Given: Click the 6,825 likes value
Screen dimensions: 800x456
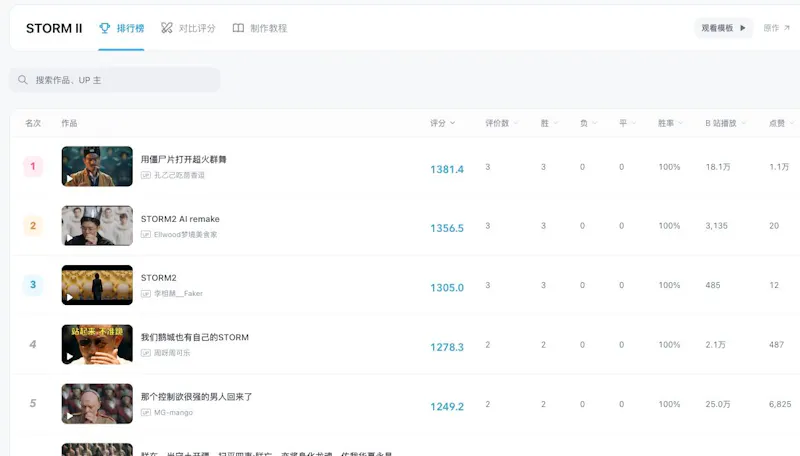Looking at the screenshot, I should (x=780, y=404).
